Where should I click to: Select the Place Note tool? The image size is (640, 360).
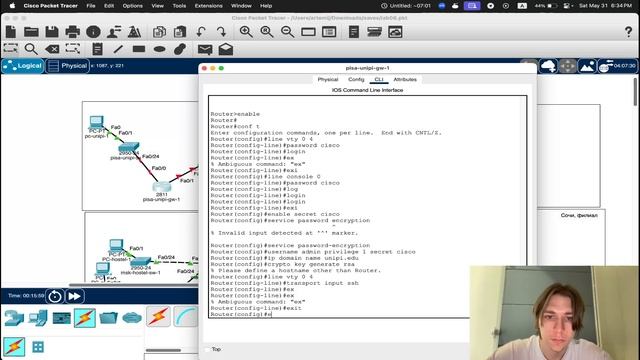pyautogui.click(x=97, y=49)
